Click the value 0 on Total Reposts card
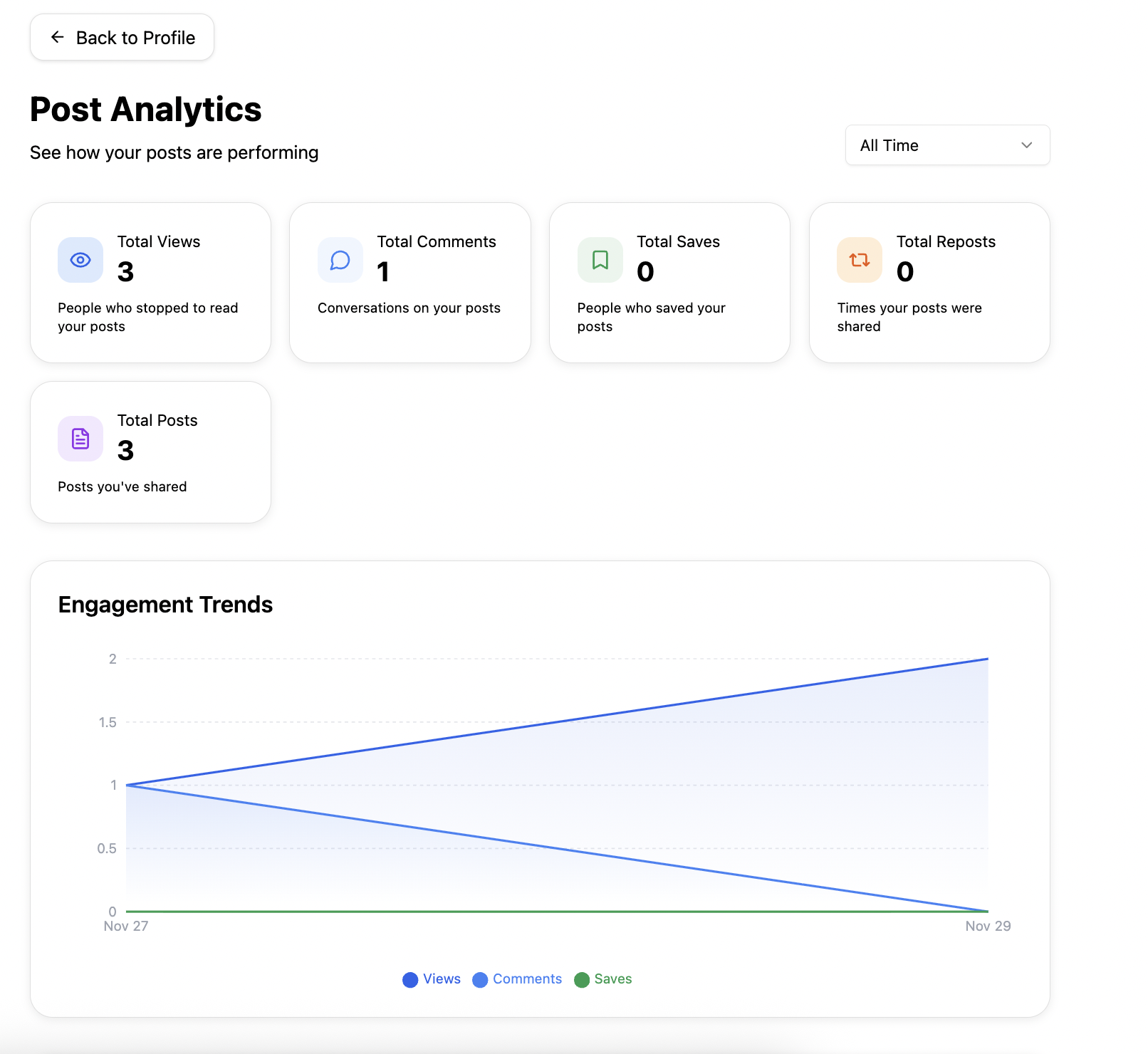 [905, 271]
